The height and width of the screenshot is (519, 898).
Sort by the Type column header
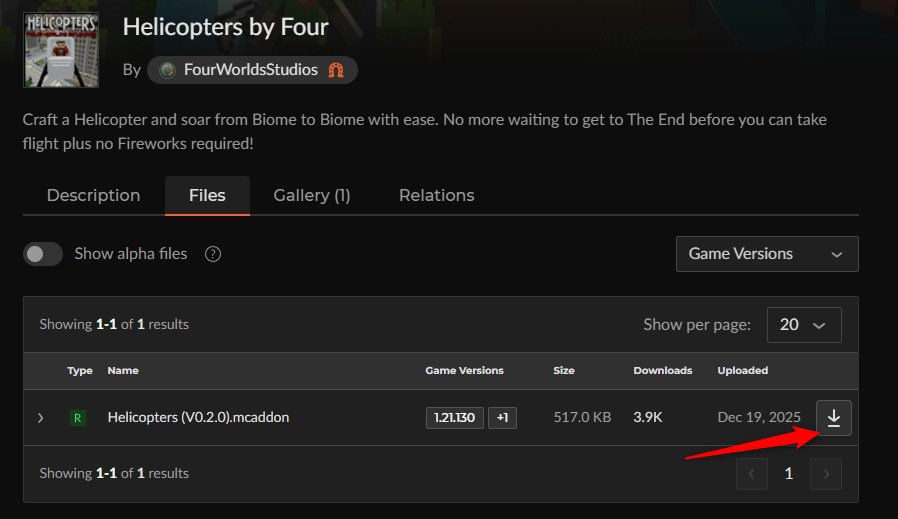pyautogui.click(x=80, y=371)
